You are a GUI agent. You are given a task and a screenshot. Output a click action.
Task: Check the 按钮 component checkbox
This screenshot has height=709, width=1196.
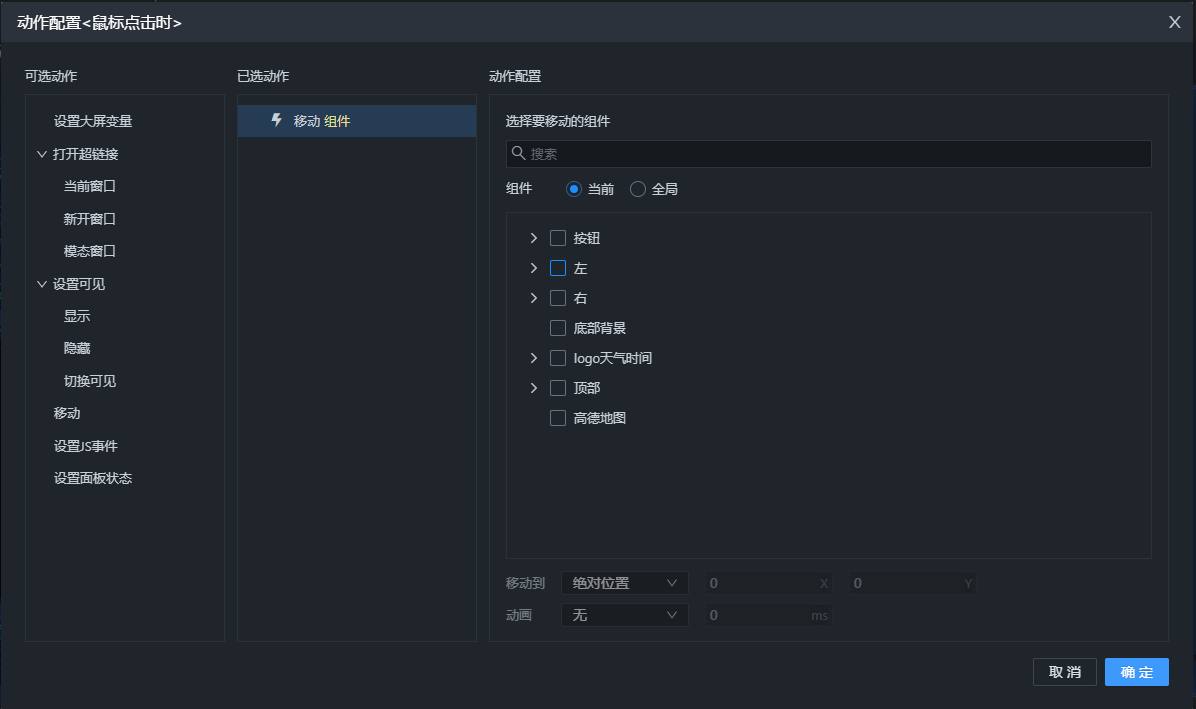pos(558,238)
